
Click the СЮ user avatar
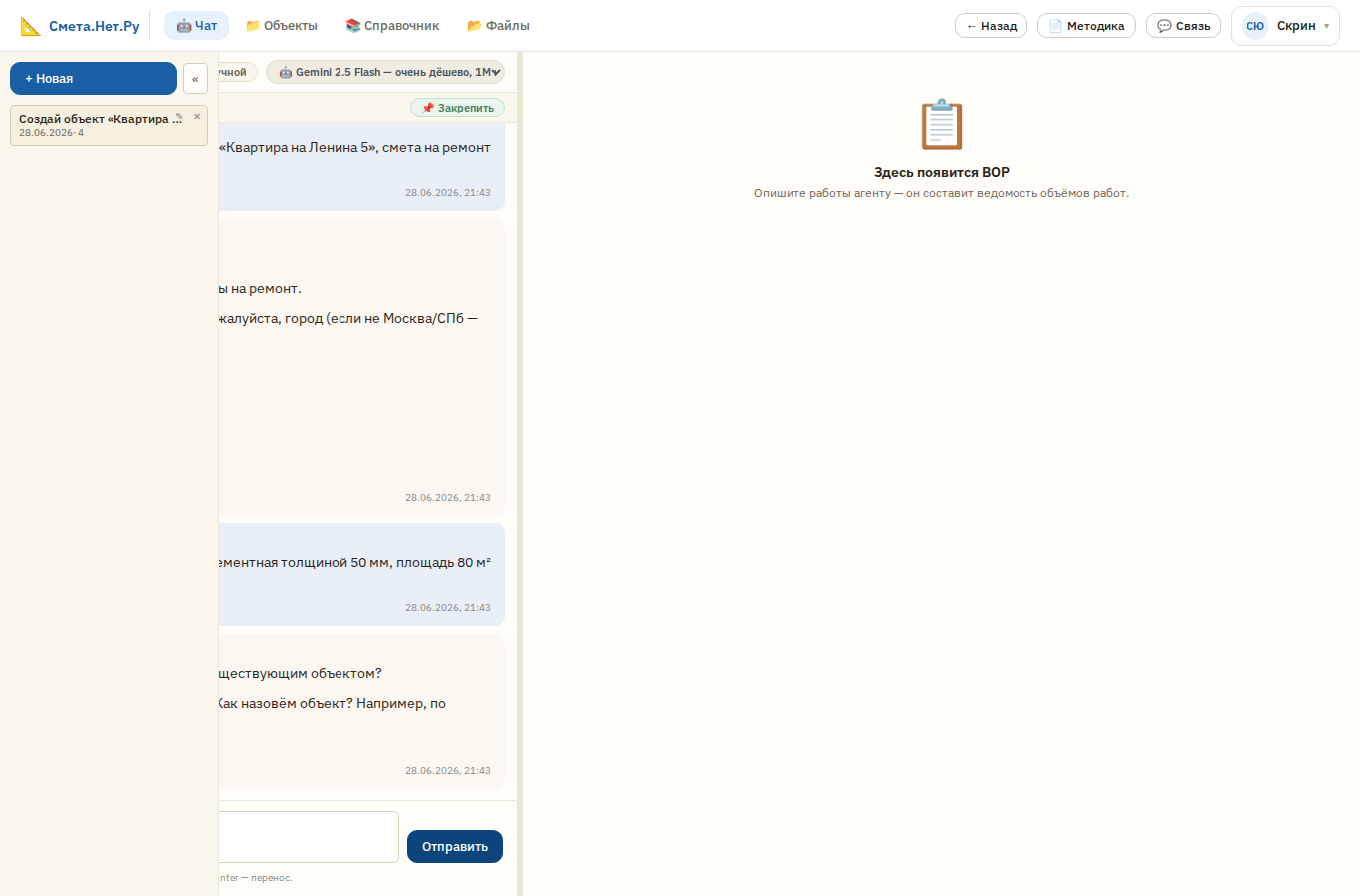[1255, 26]
